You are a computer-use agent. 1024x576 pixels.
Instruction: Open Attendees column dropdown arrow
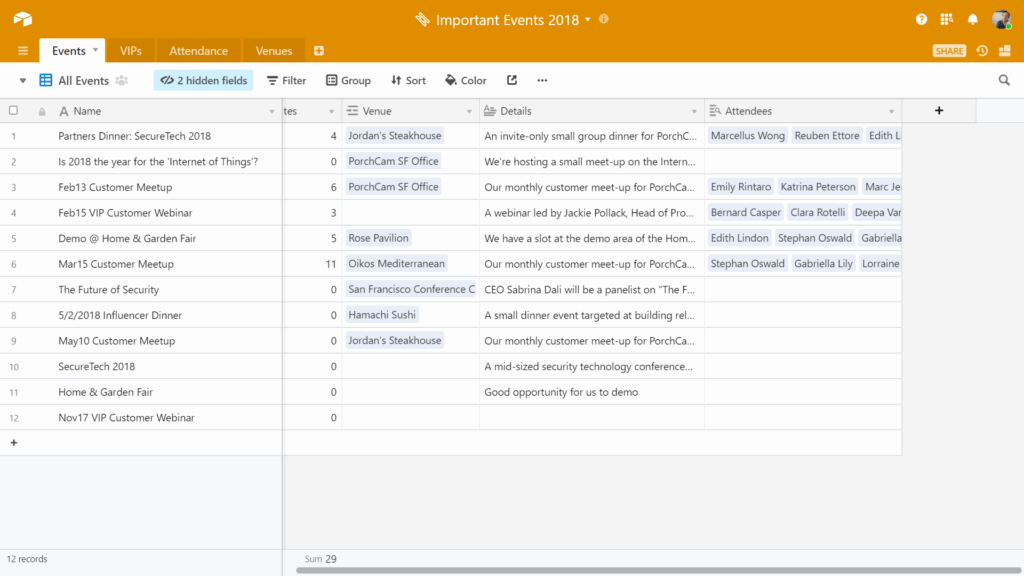click(x=891, y=112)
